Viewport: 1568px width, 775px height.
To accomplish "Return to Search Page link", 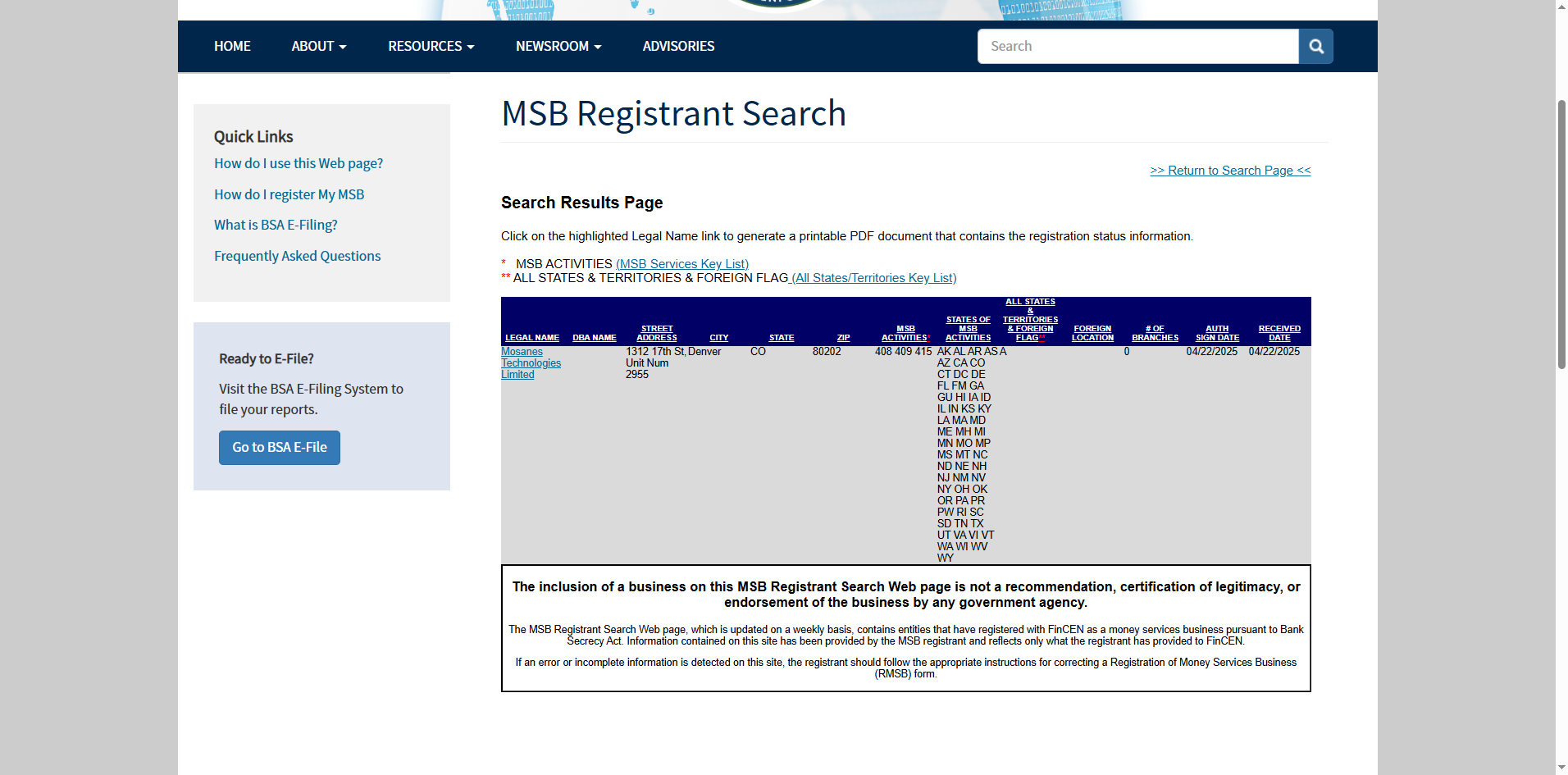I will tap(1230, 171).
